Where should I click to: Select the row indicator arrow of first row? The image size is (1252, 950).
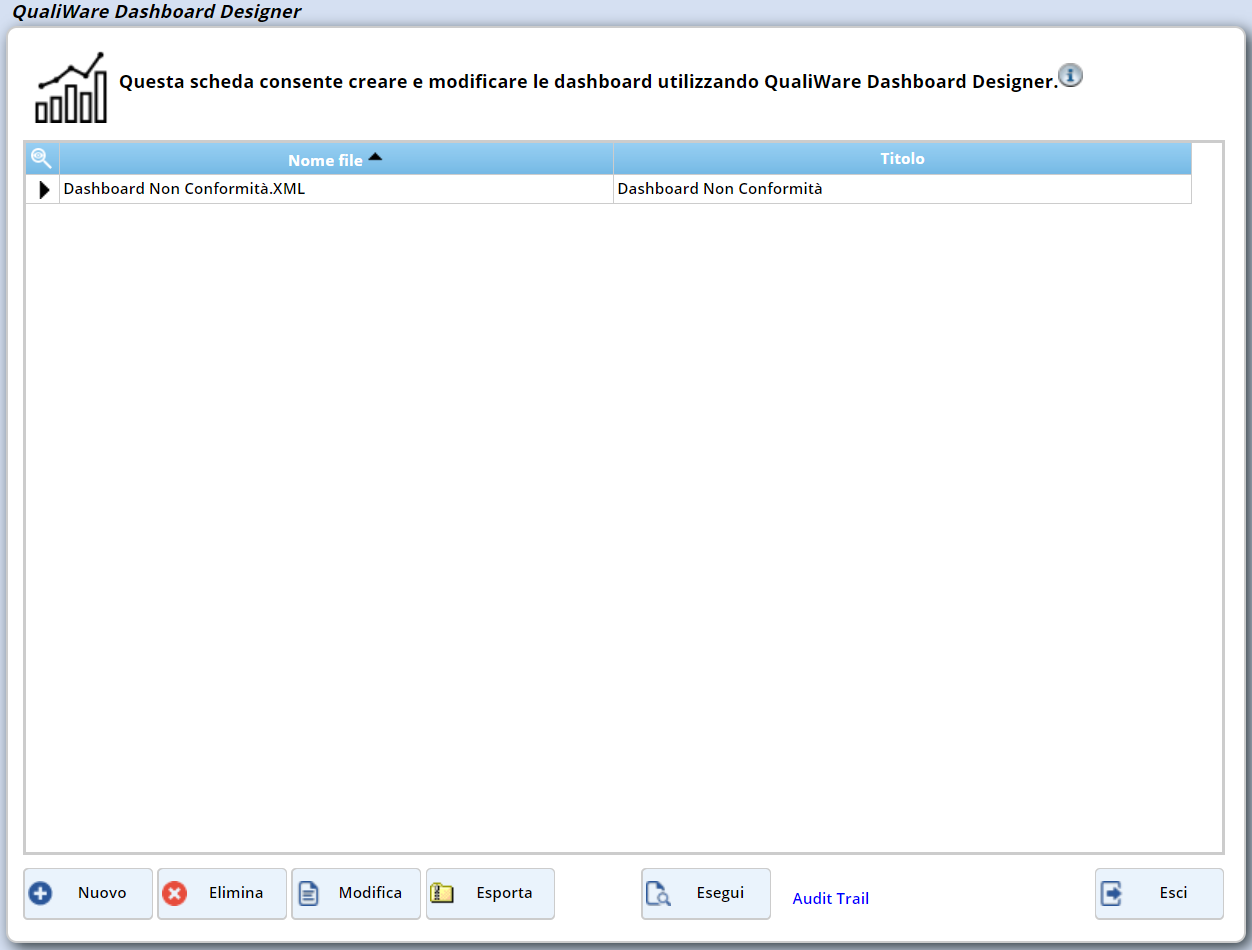(x=43, y=189)
